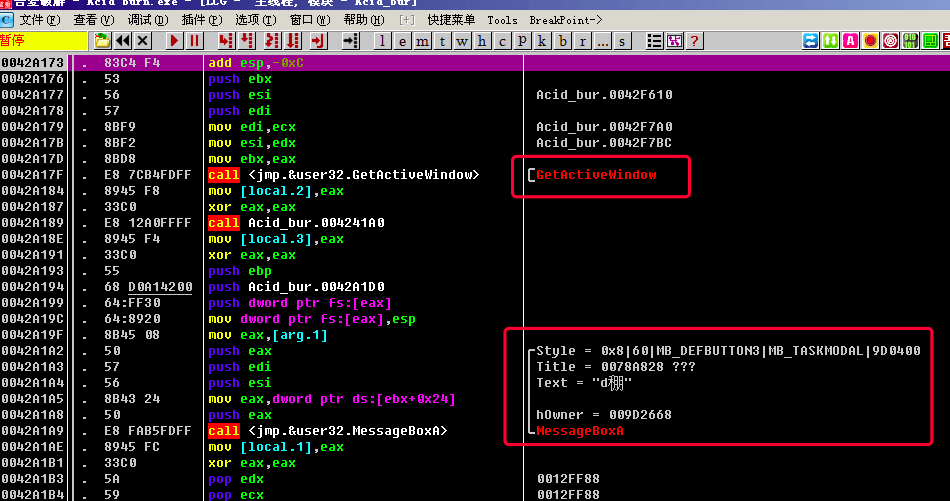This screenshot has width=950, height=501.
Task: Click the Trace into icon
Action: (x=273, y=41)
